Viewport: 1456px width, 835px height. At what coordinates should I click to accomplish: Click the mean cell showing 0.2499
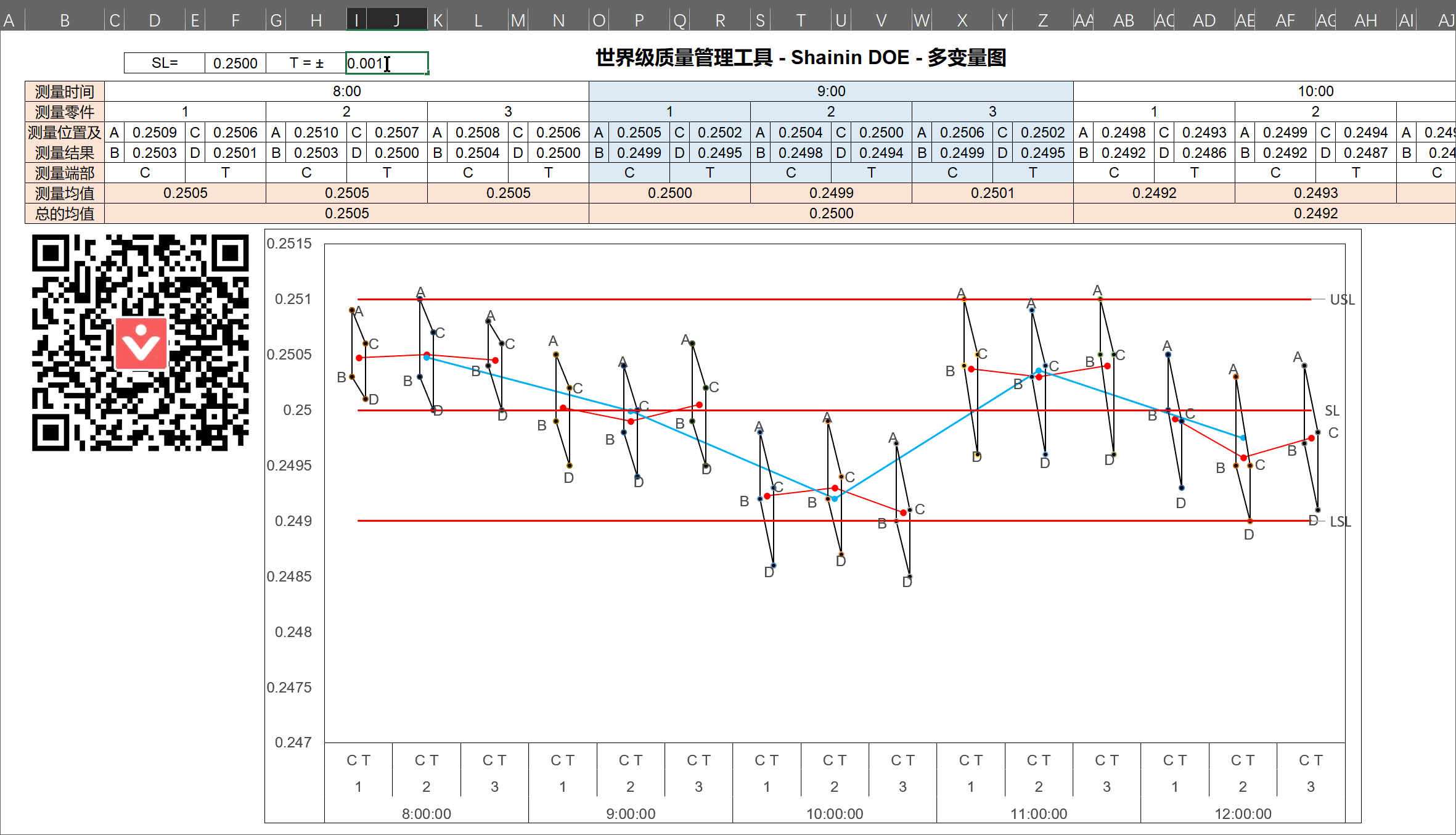point(831,193)
